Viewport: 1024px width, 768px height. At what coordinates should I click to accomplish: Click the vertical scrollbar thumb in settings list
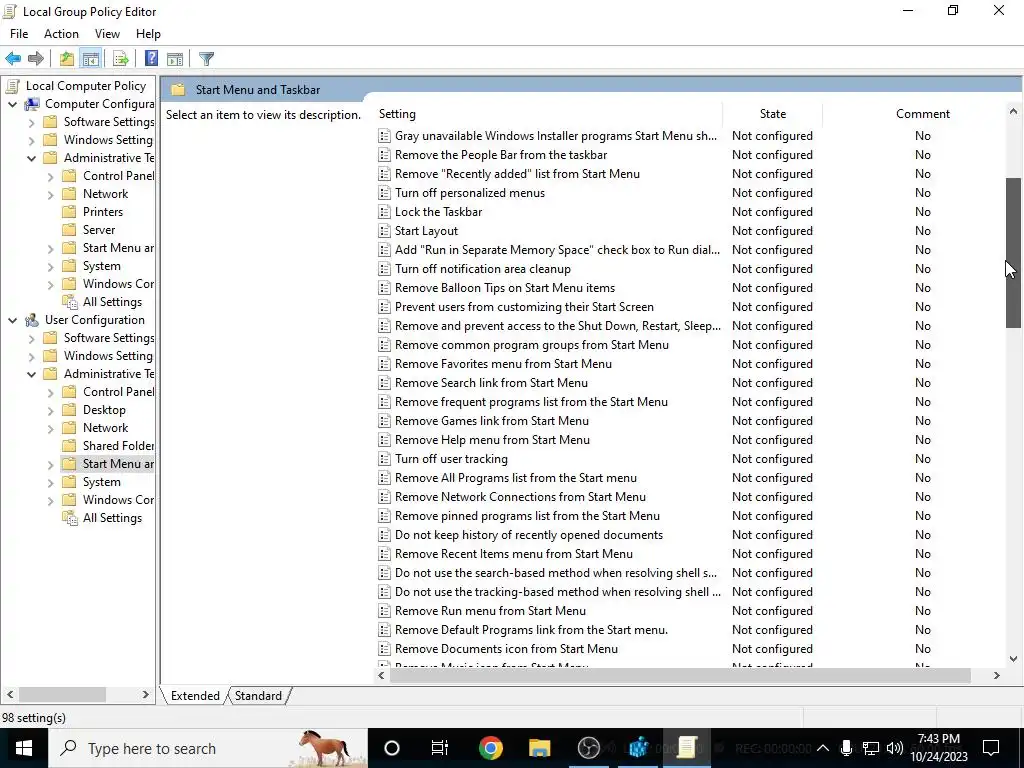(x=1013, y=253)
